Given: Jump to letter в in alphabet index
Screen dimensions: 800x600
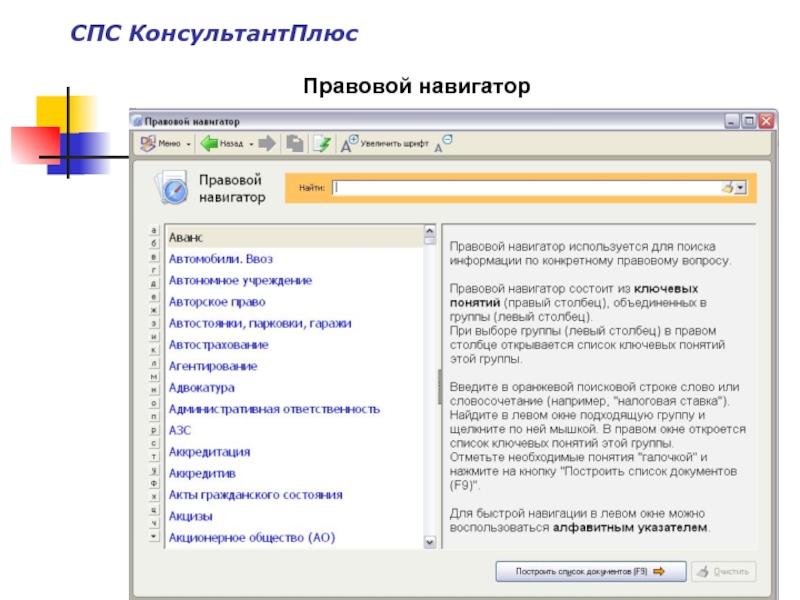Looking at the screenshot, I should click(x=154, y=257).
